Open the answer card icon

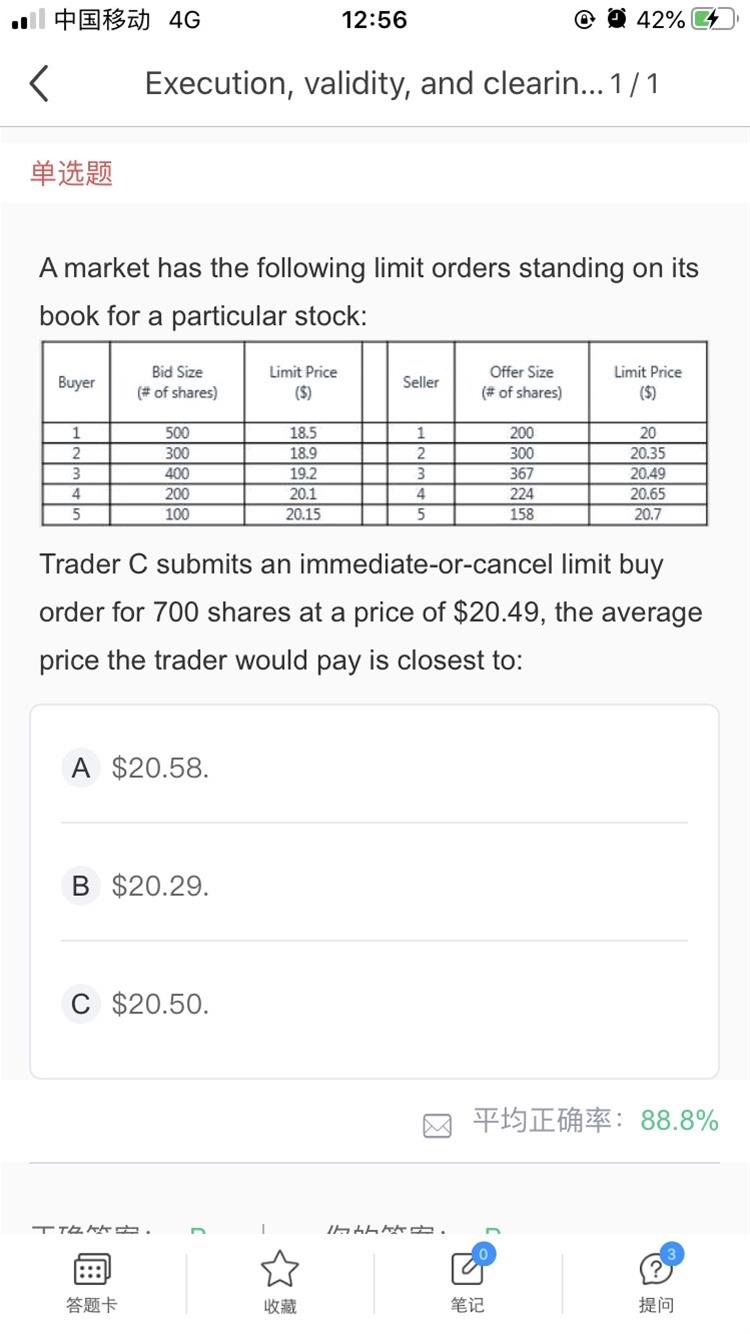(x=91, y=1271)
